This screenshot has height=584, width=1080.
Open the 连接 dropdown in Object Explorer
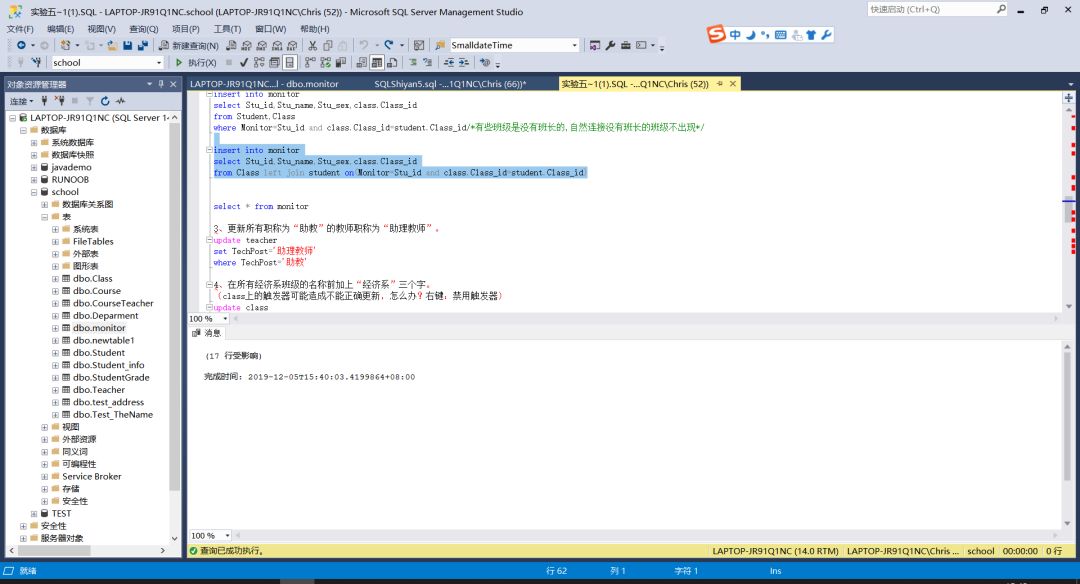click(x=22, y=100)
